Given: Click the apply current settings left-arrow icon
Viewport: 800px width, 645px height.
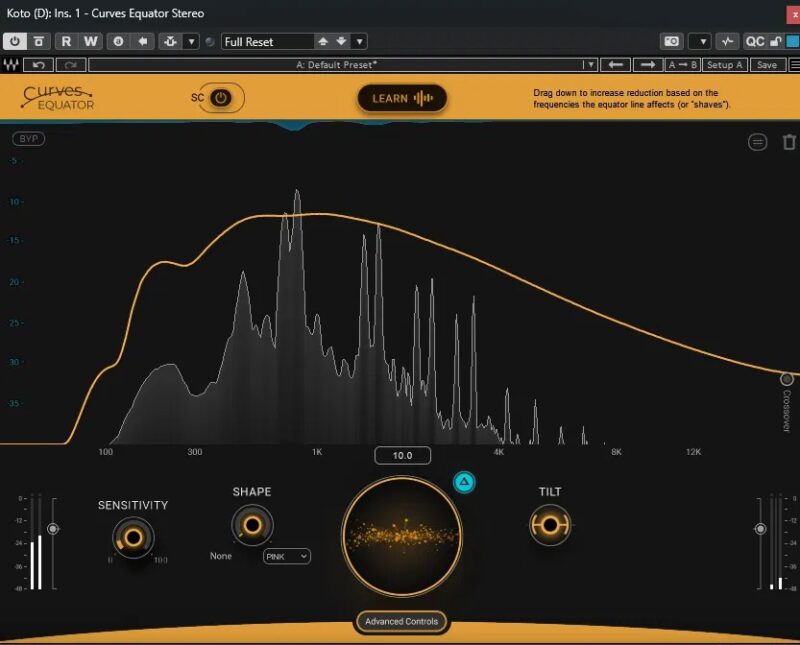Looking at the screenshot, I should coord(143,41).
